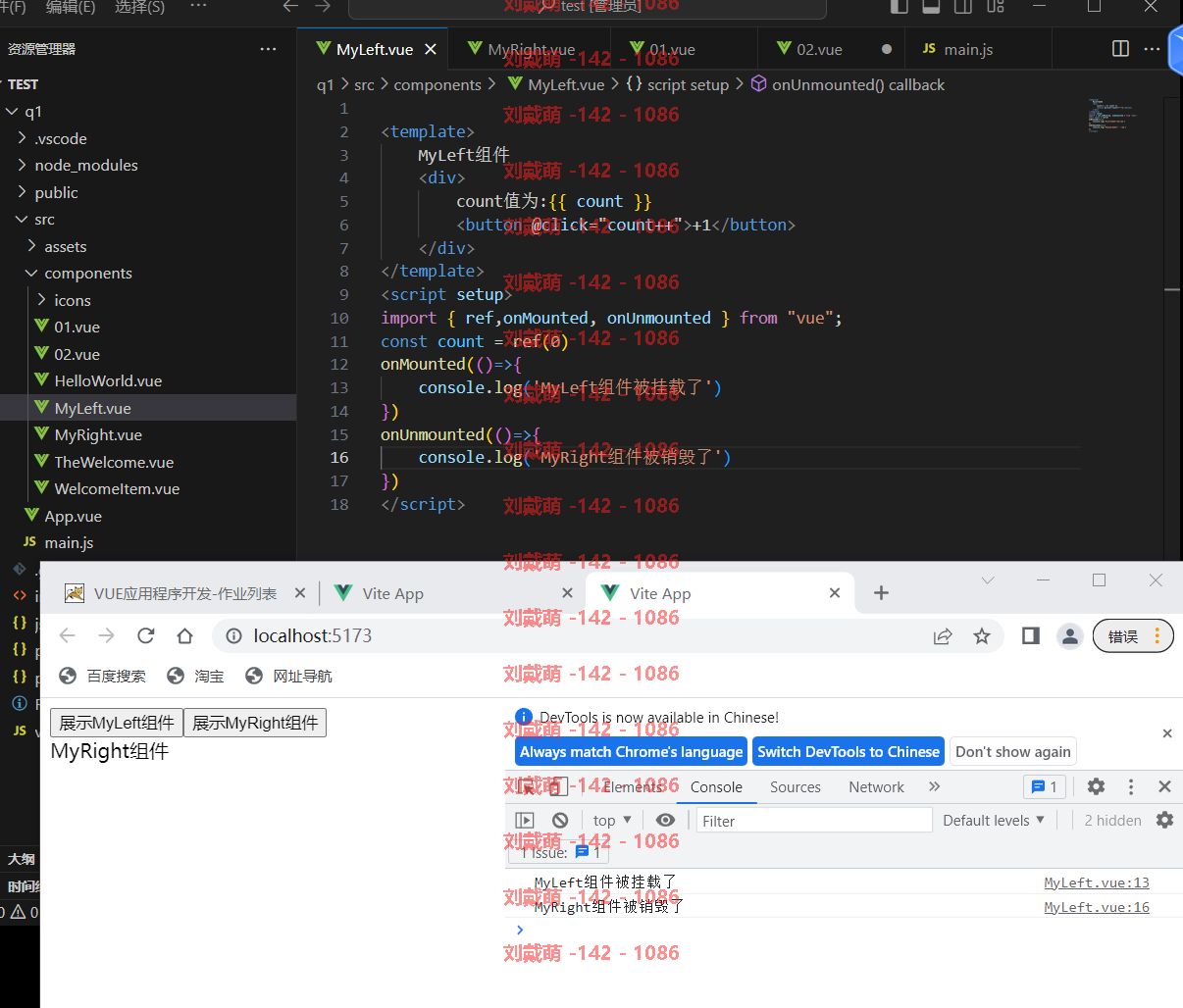Click the 展示MyLeft组件 button

pos(117,723)
